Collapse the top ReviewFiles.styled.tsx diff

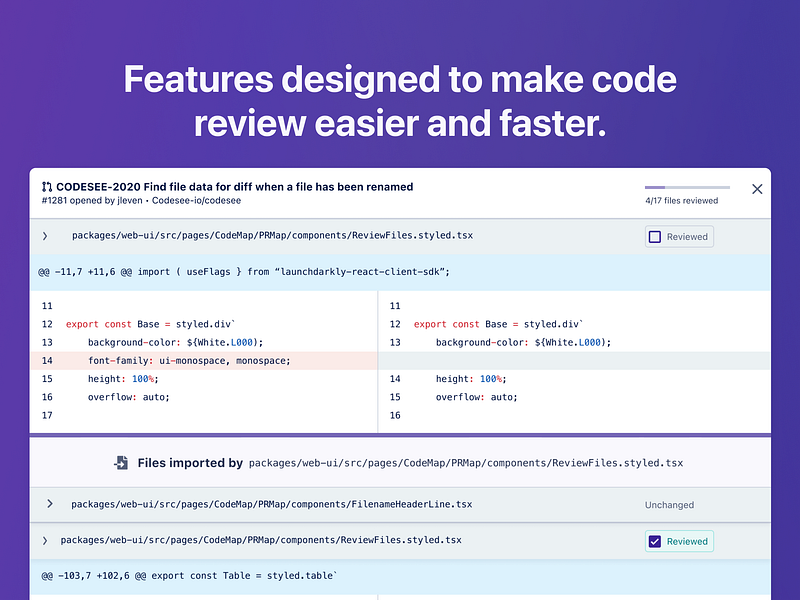coord(44,236)
